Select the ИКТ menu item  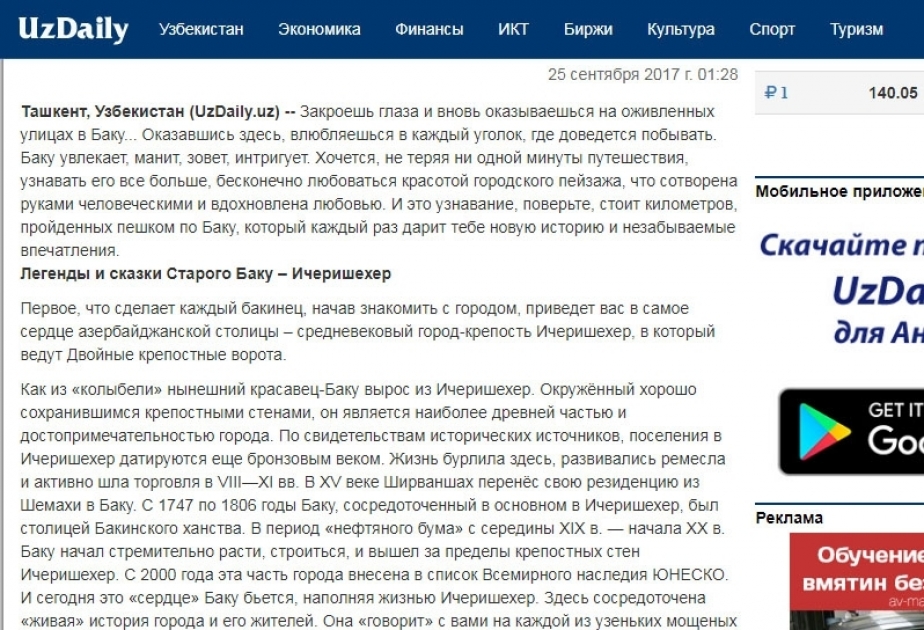click(x=513, y=29)
